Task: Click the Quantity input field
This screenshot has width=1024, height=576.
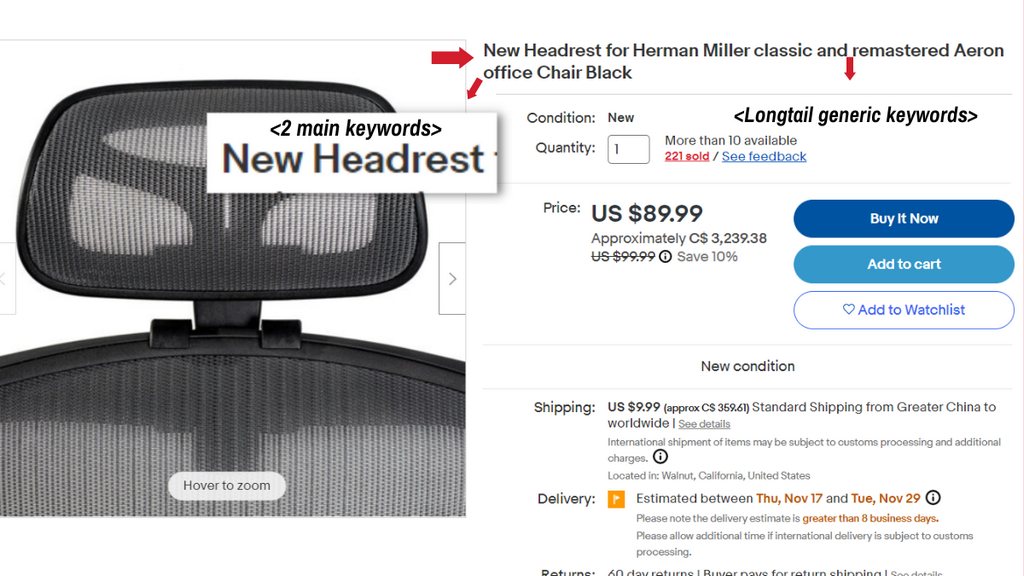Action: [628, 150]
